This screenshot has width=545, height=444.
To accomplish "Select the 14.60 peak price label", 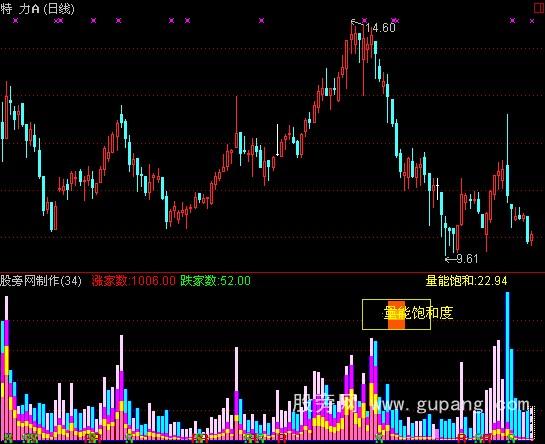I will 380,27.
